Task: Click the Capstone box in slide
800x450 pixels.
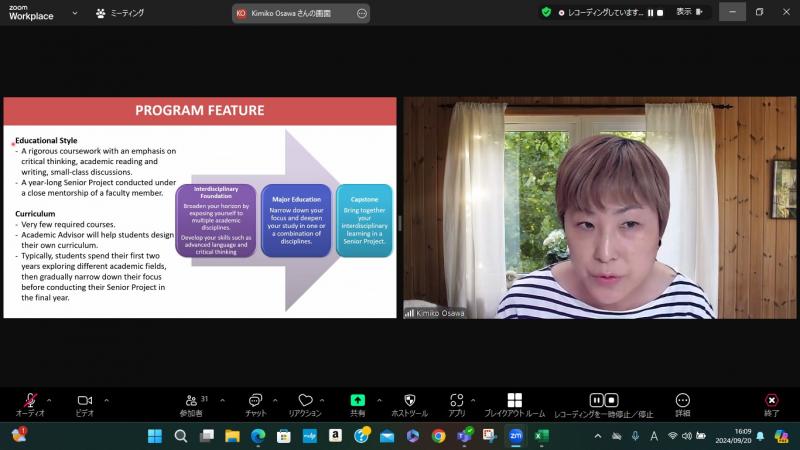Action: pos(364,220)
